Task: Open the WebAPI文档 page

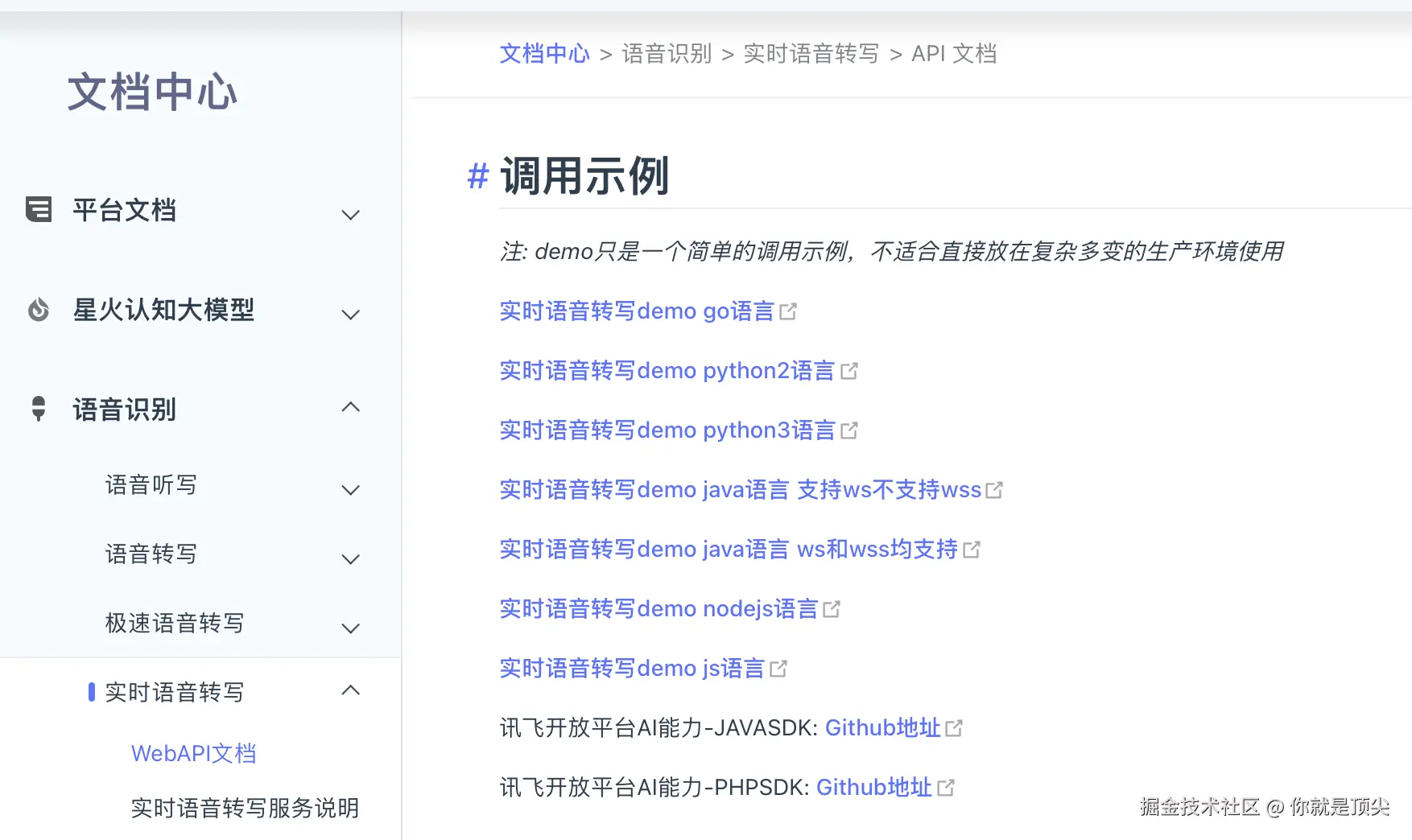Action: click(194, 753)
